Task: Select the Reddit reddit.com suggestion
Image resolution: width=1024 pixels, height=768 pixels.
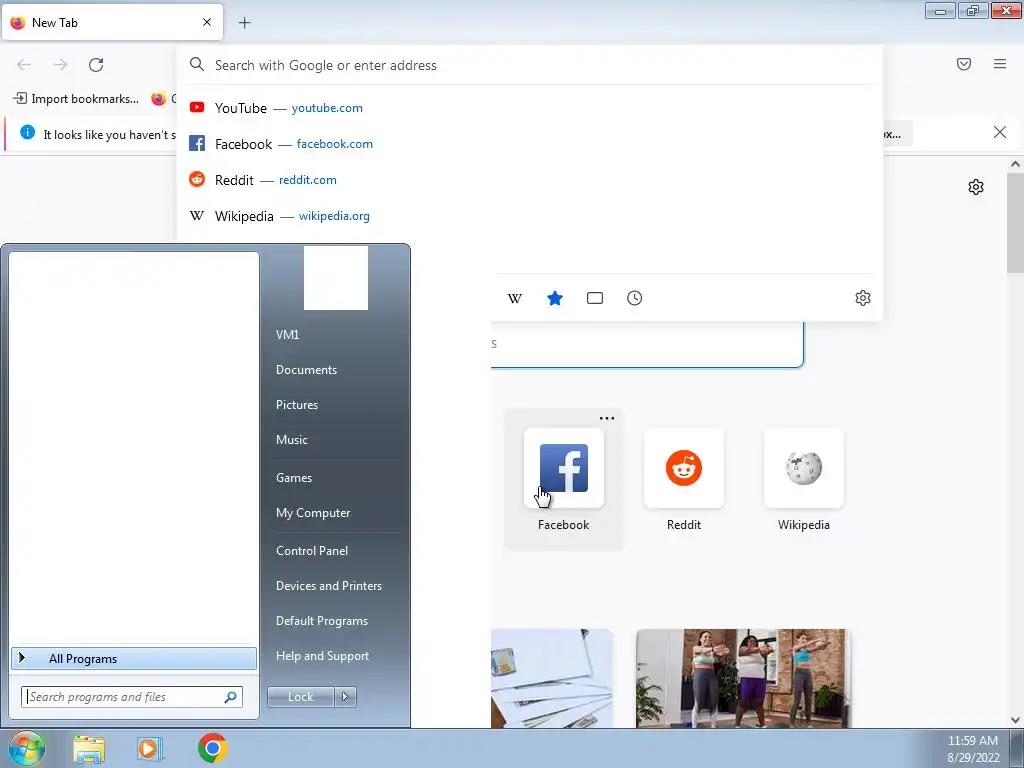Action: pyautogui.click(x=529, y=180)
